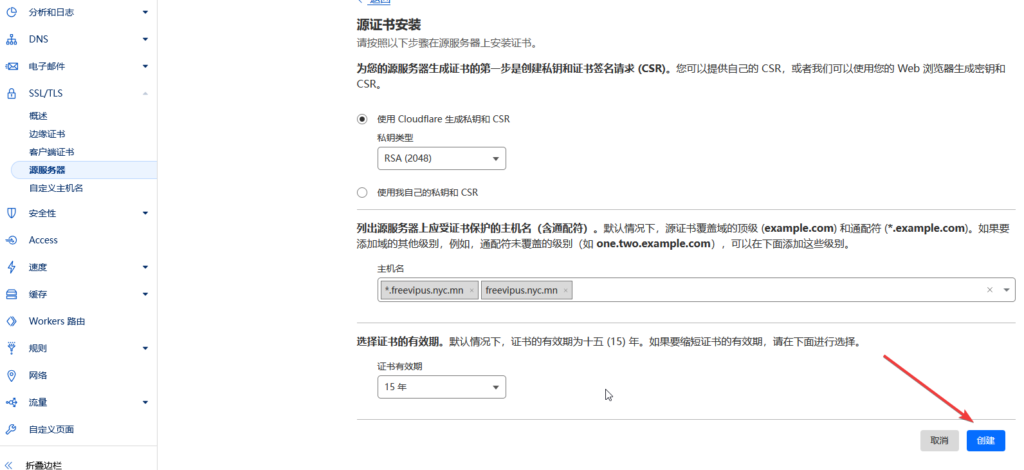Open the RSA (2048) key type dropdown

tap(441, 159)
